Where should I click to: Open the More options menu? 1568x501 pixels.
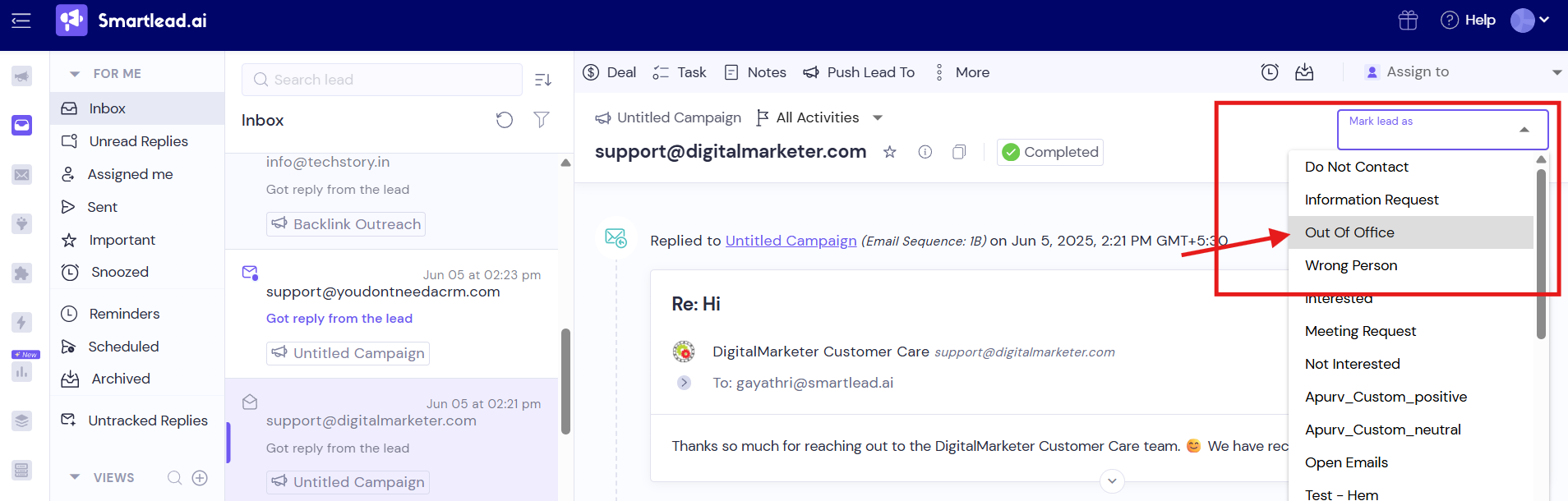pos(962,72)
